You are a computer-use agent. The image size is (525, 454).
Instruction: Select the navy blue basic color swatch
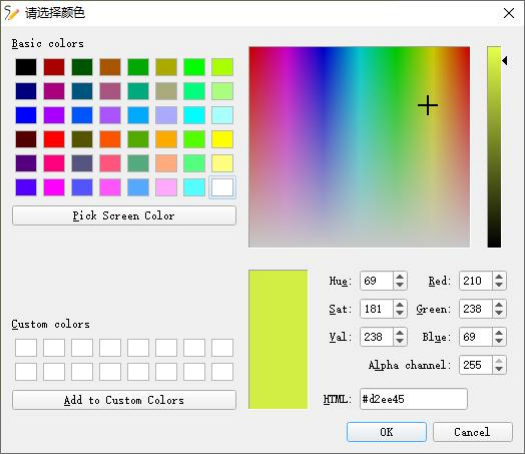[x=26, y=91]
